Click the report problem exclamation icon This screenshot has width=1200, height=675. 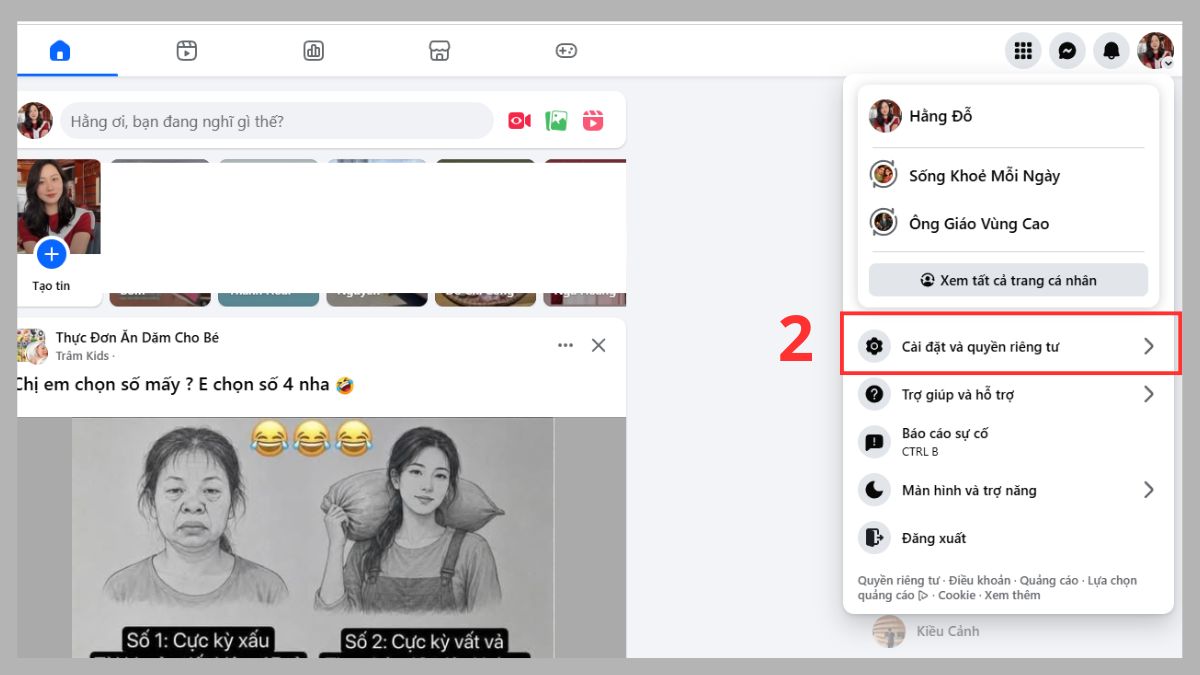(874, 442)
